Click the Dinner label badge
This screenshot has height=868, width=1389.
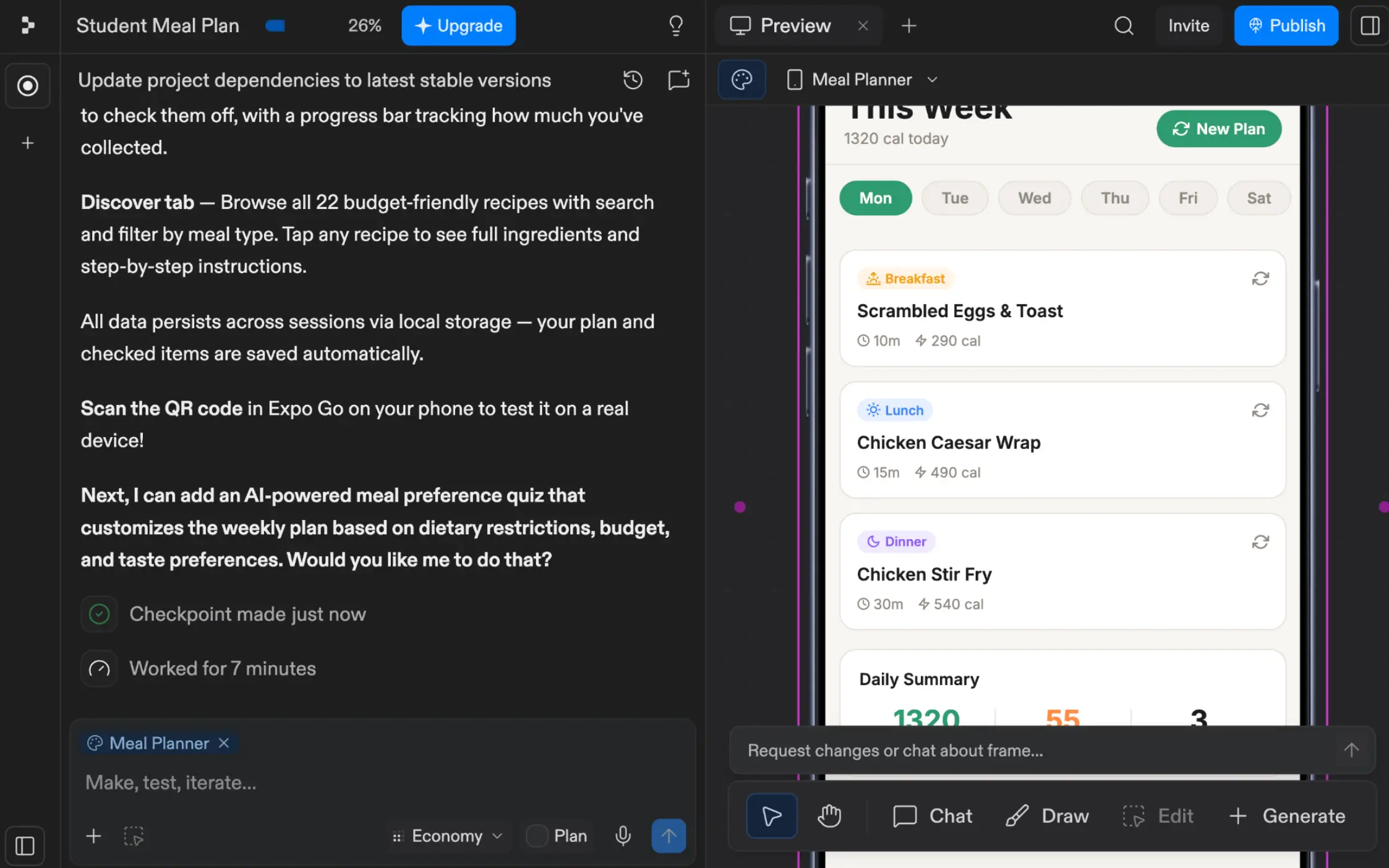[896, 542]
